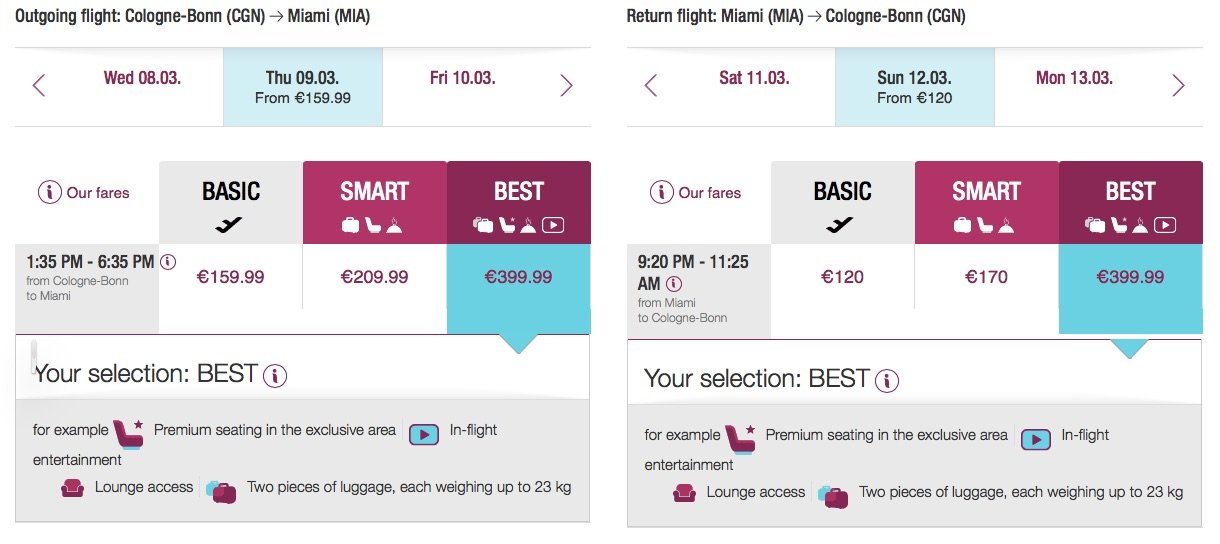Show earlier return dates with left arrow

click(x=651, y=86)
